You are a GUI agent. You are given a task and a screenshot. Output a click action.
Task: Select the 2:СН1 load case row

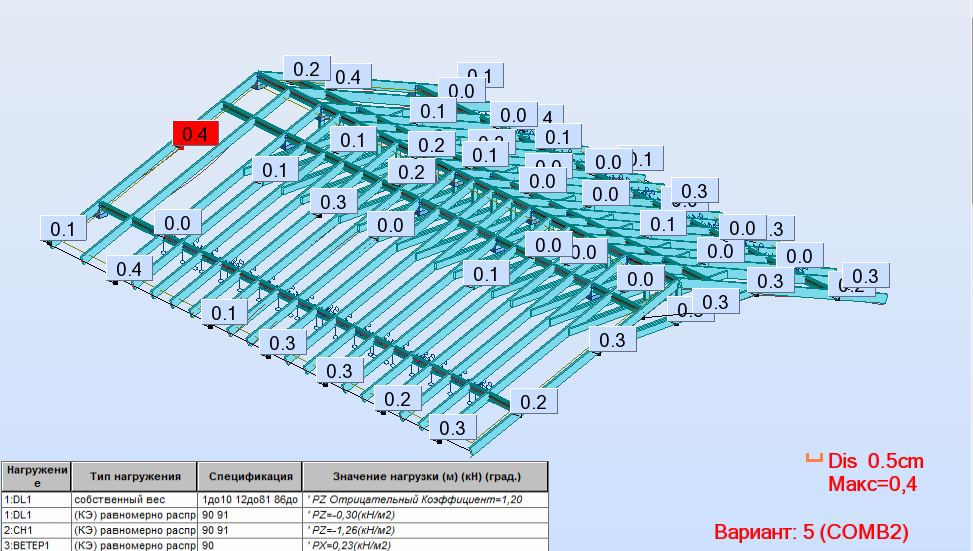click(35, 530)
